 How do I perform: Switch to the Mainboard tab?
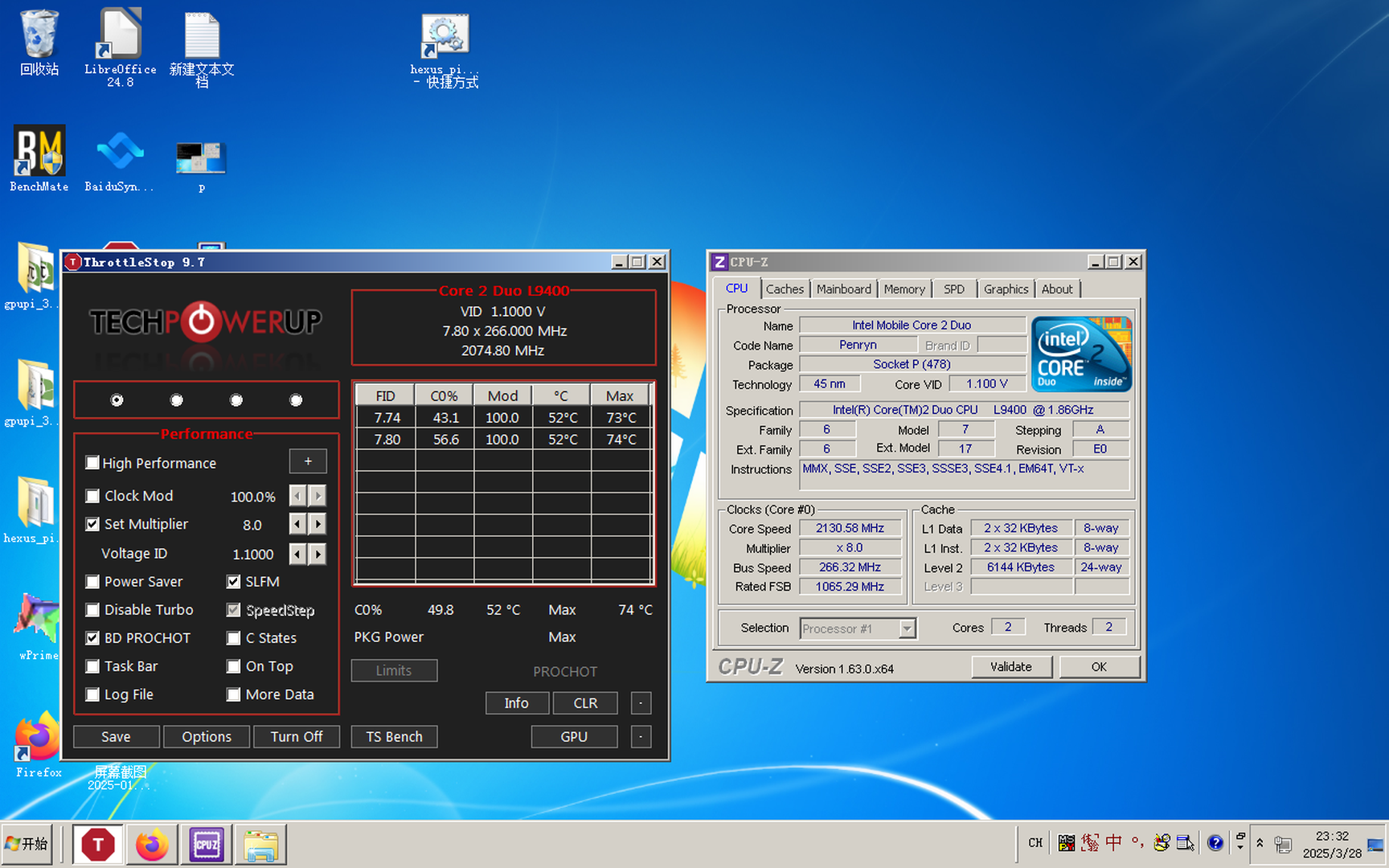click(843, 289)
